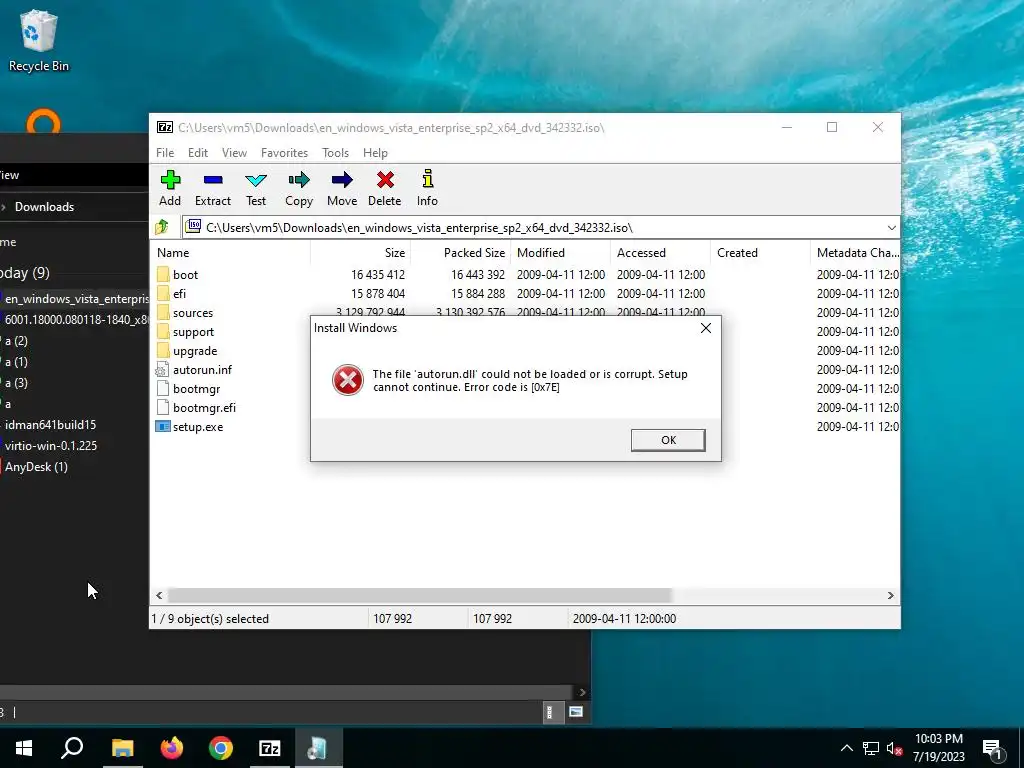
Task: Click the horizontal scrollbar thumb in 7-Zip
Action: click(x=420, y=596)
